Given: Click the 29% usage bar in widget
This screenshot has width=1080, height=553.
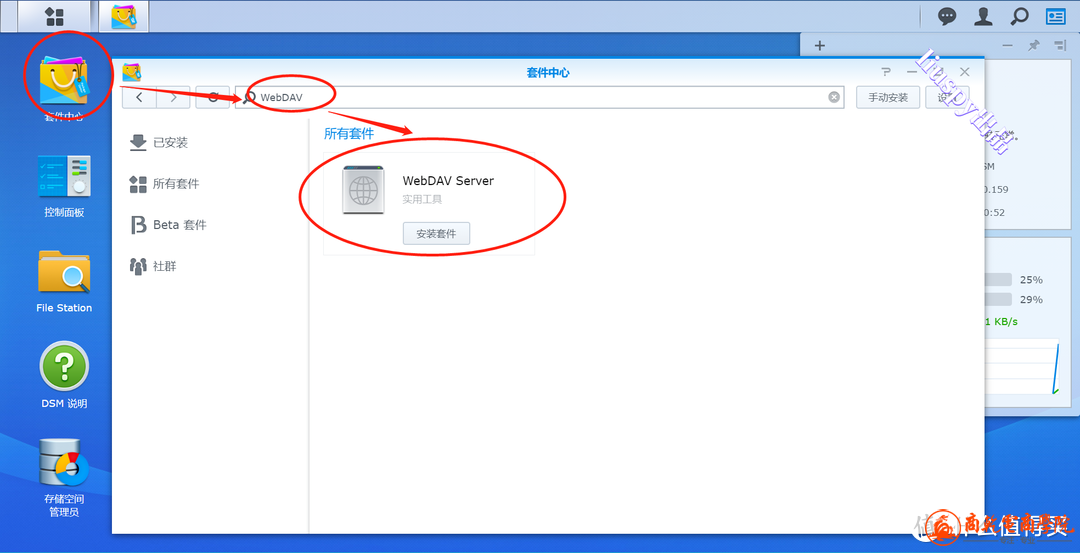Looking at the screenshot, I should click(998, 300).
